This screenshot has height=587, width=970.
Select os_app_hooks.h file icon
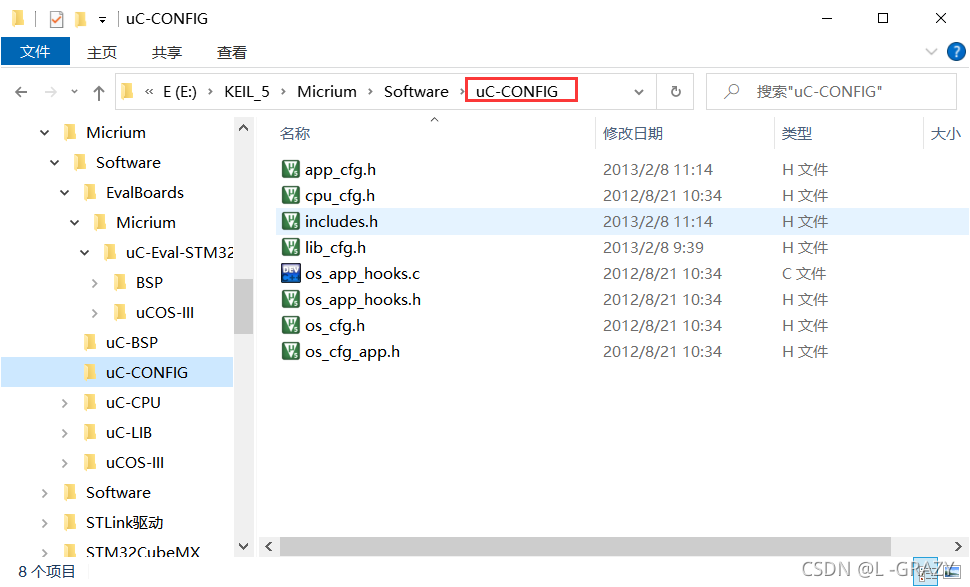tap(291, 299)
